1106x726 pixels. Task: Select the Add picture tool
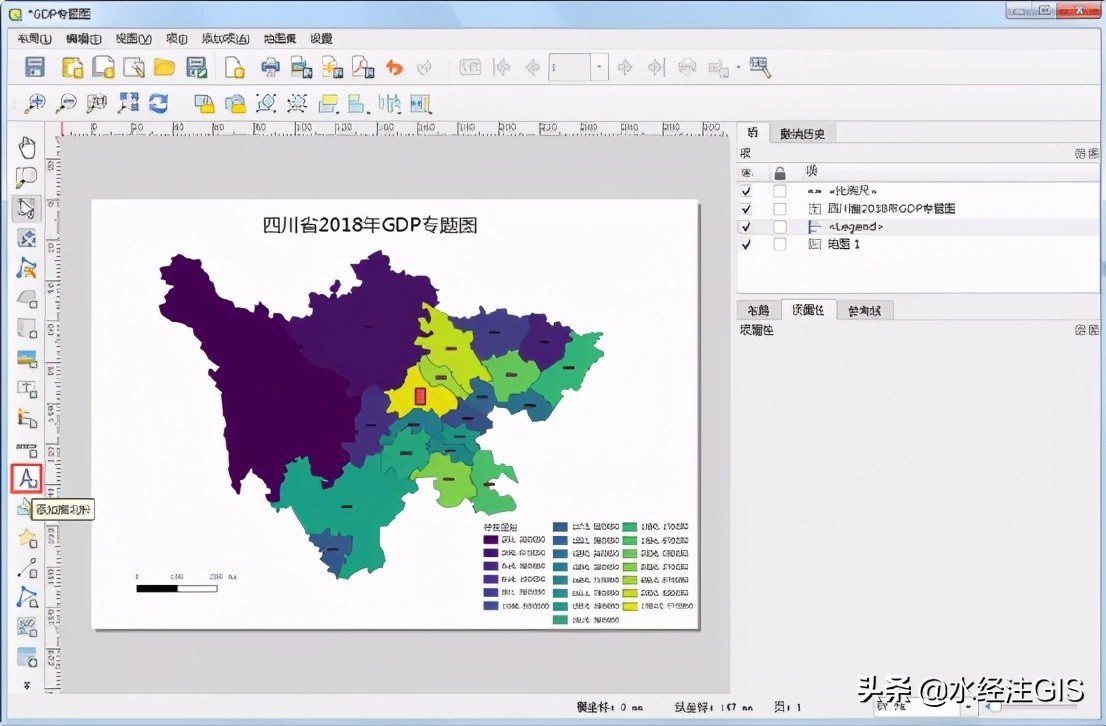coord(27,358)
